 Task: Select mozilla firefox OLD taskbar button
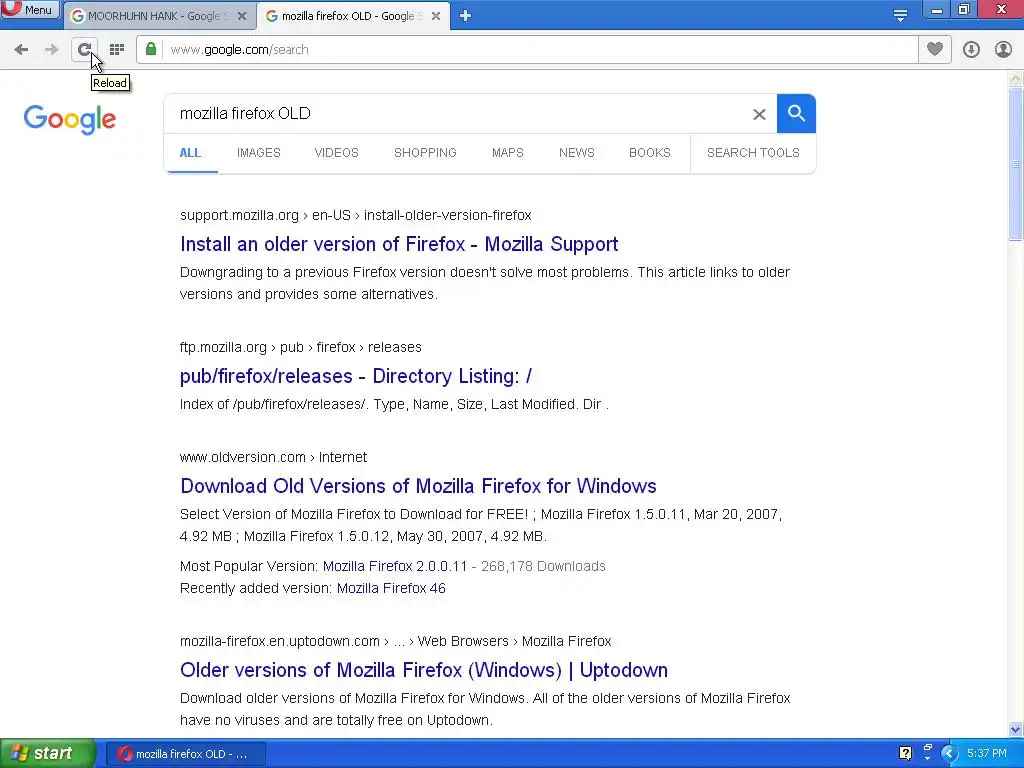point(185,754)
